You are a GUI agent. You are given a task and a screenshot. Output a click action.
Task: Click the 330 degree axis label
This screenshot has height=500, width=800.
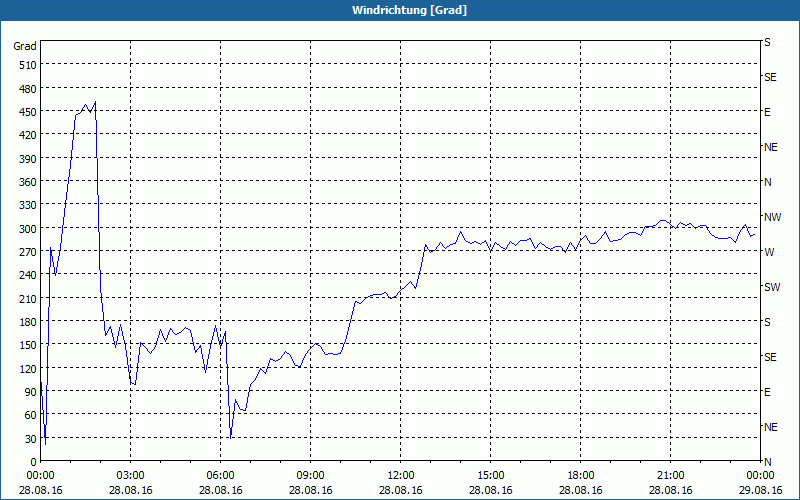coord(28,205)
